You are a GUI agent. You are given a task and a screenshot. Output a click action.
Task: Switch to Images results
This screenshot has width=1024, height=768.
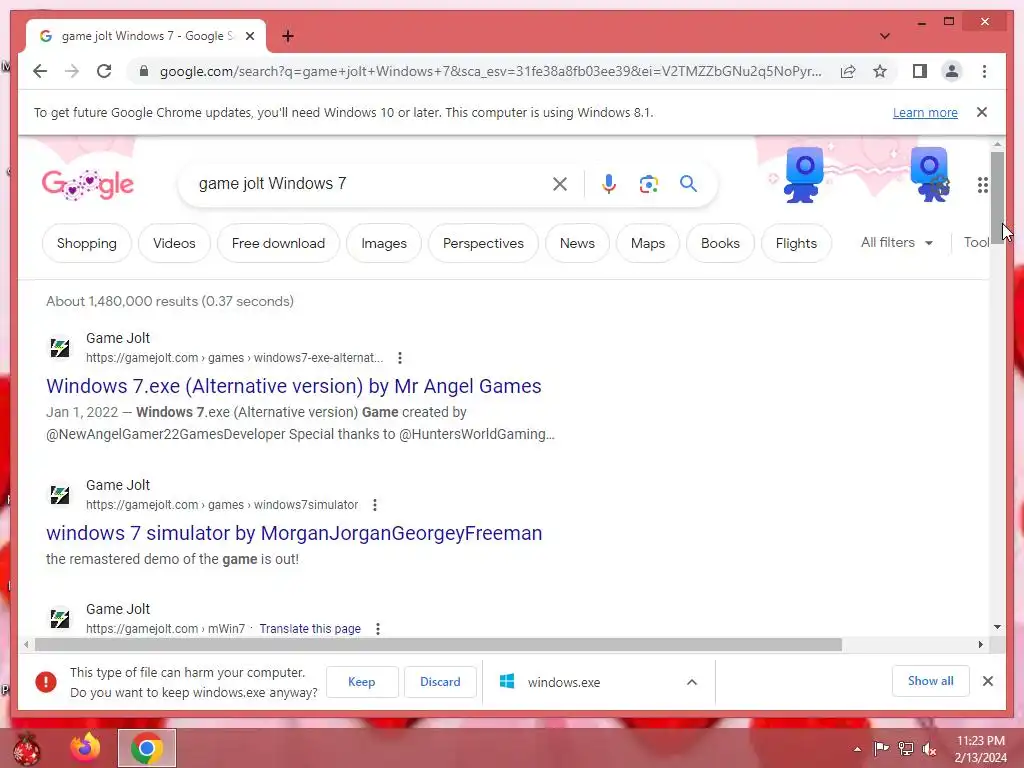click(384, 243)
